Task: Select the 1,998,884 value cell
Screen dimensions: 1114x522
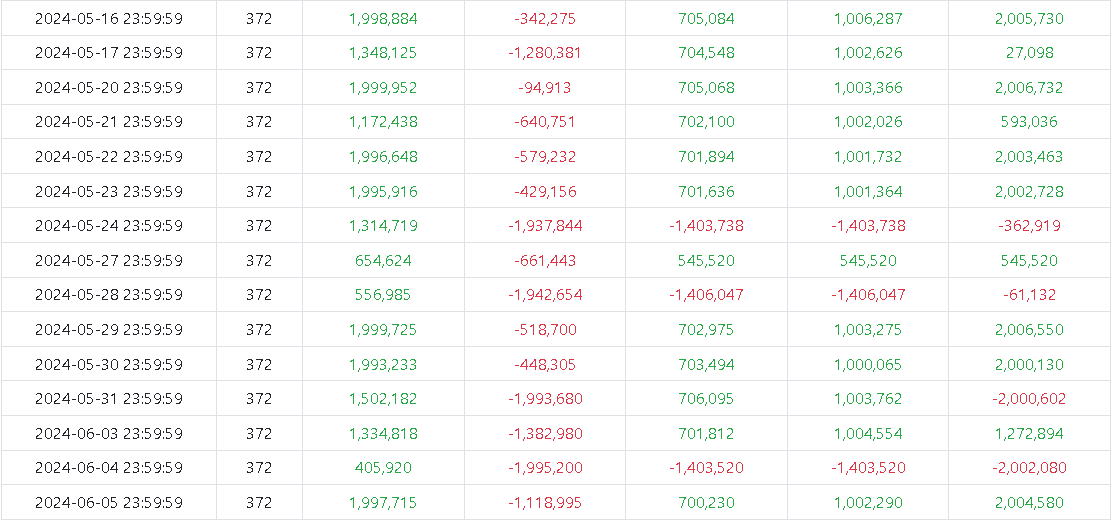Action: 383,19
